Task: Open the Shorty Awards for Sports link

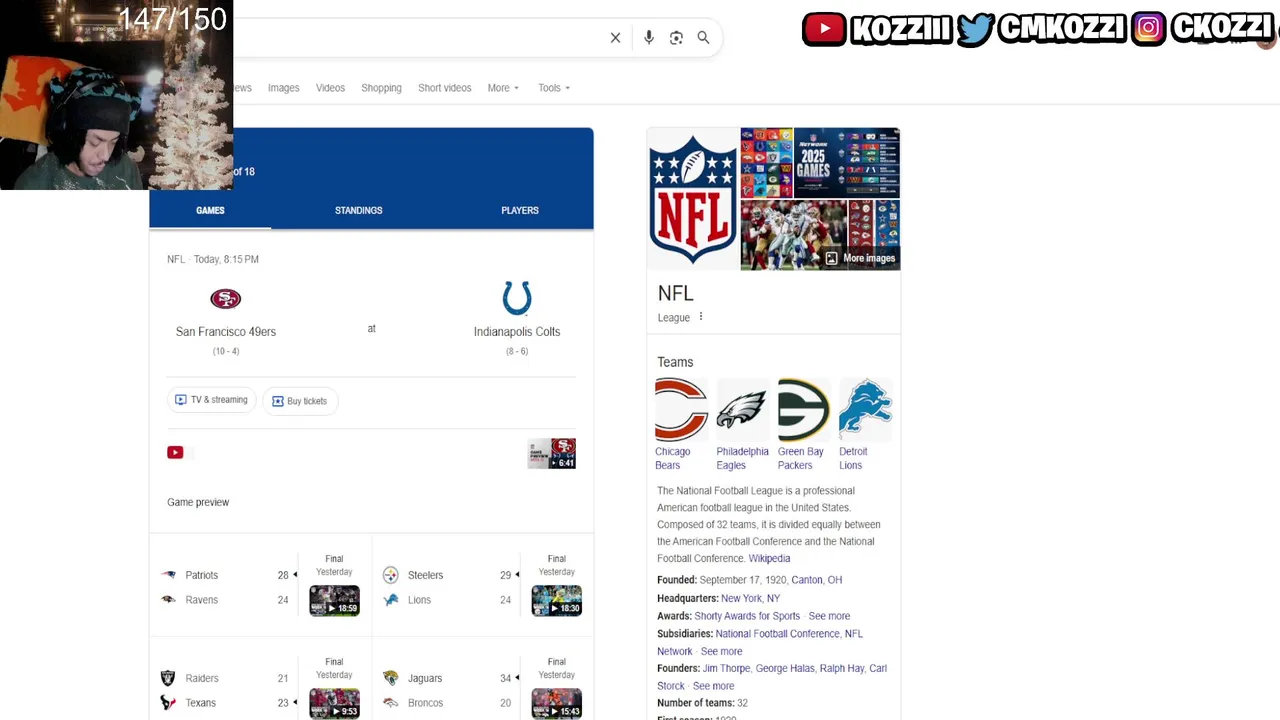Action: tap(747, 616)
